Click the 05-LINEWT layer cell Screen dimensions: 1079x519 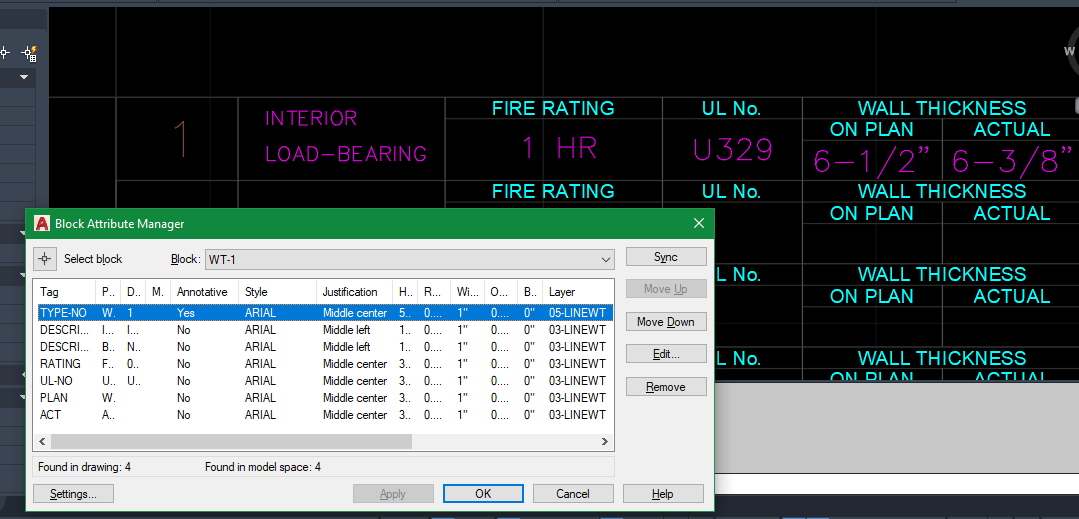[577, 313]
